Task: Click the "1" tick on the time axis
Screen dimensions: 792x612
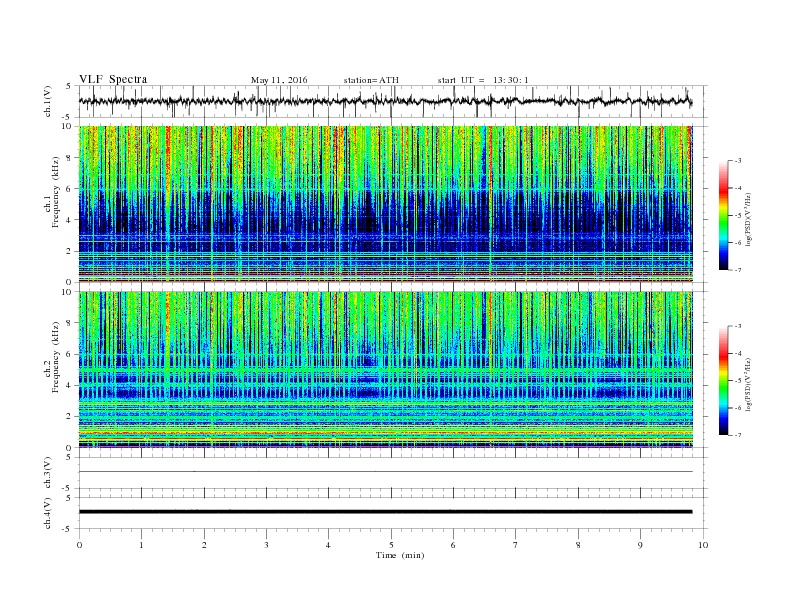Action: [x=141, y=545]
